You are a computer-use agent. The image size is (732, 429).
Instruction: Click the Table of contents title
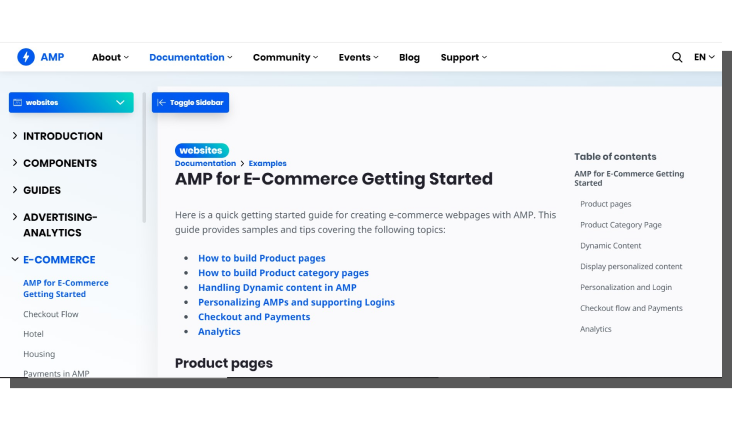point(615,157)
